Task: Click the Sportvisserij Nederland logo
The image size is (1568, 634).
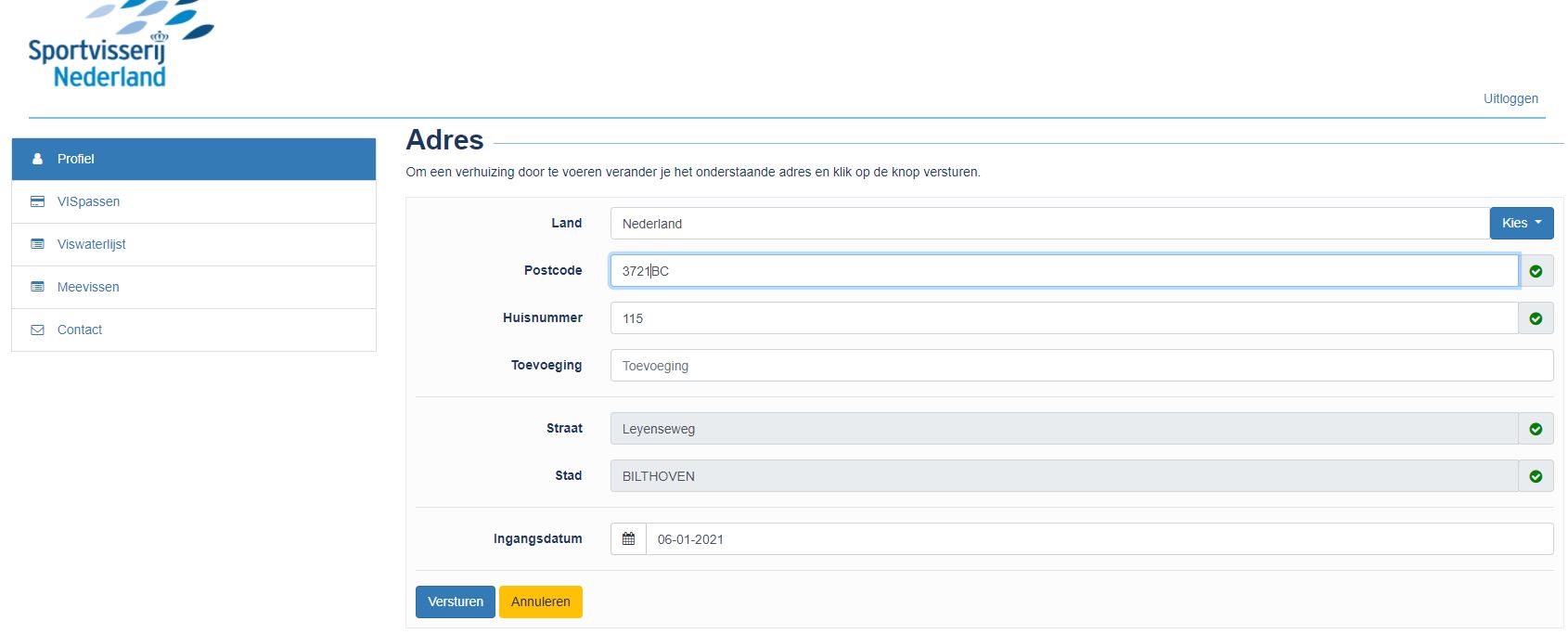Action: pyautogui.click(x=111, y=48)
